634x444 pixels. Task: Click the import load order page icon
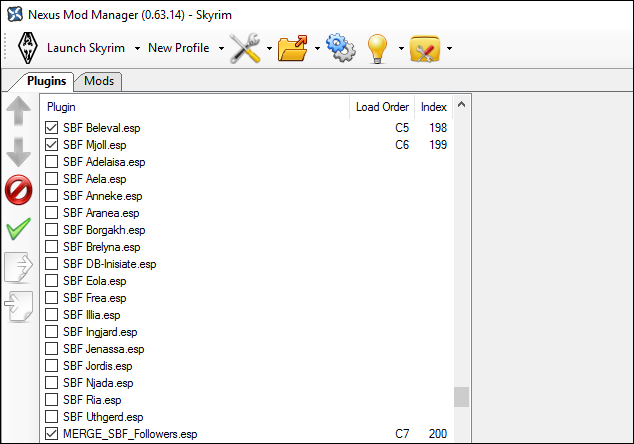19,306
